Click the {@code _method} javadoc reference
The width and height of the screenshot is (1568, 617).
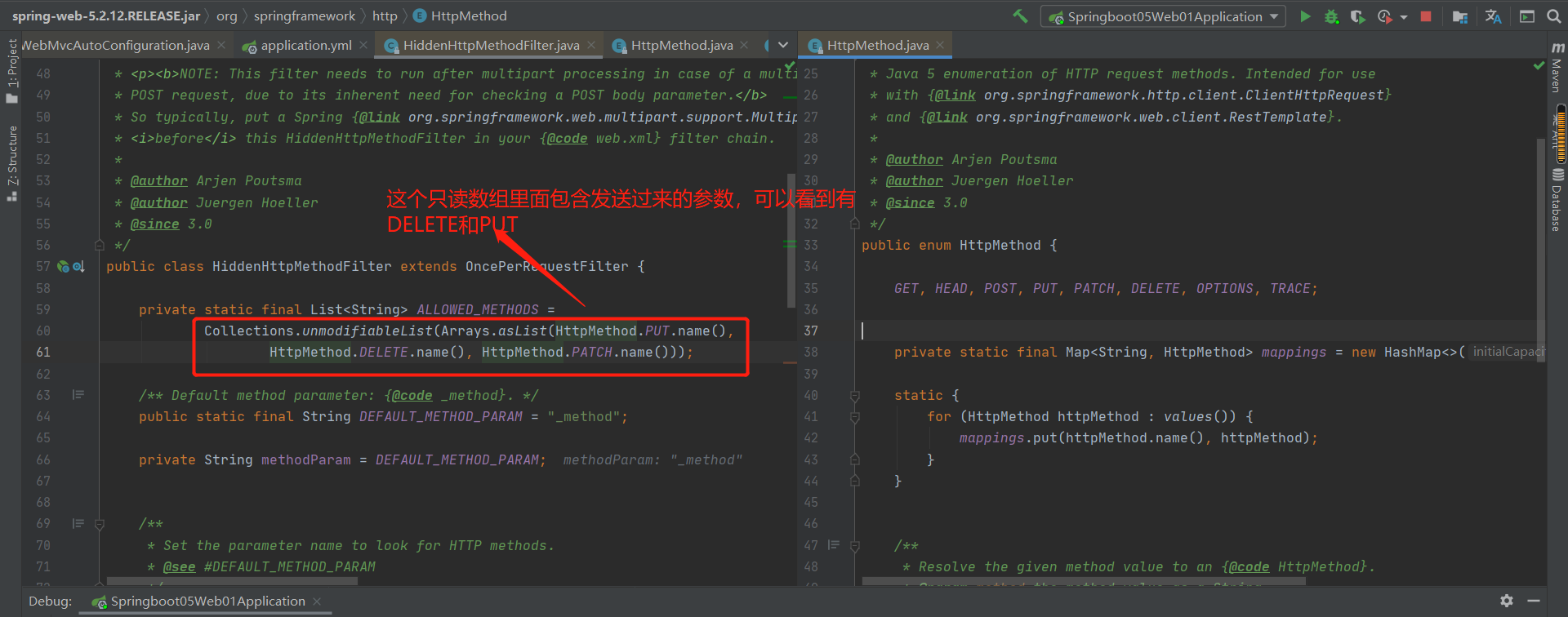[x=444, y=395]
